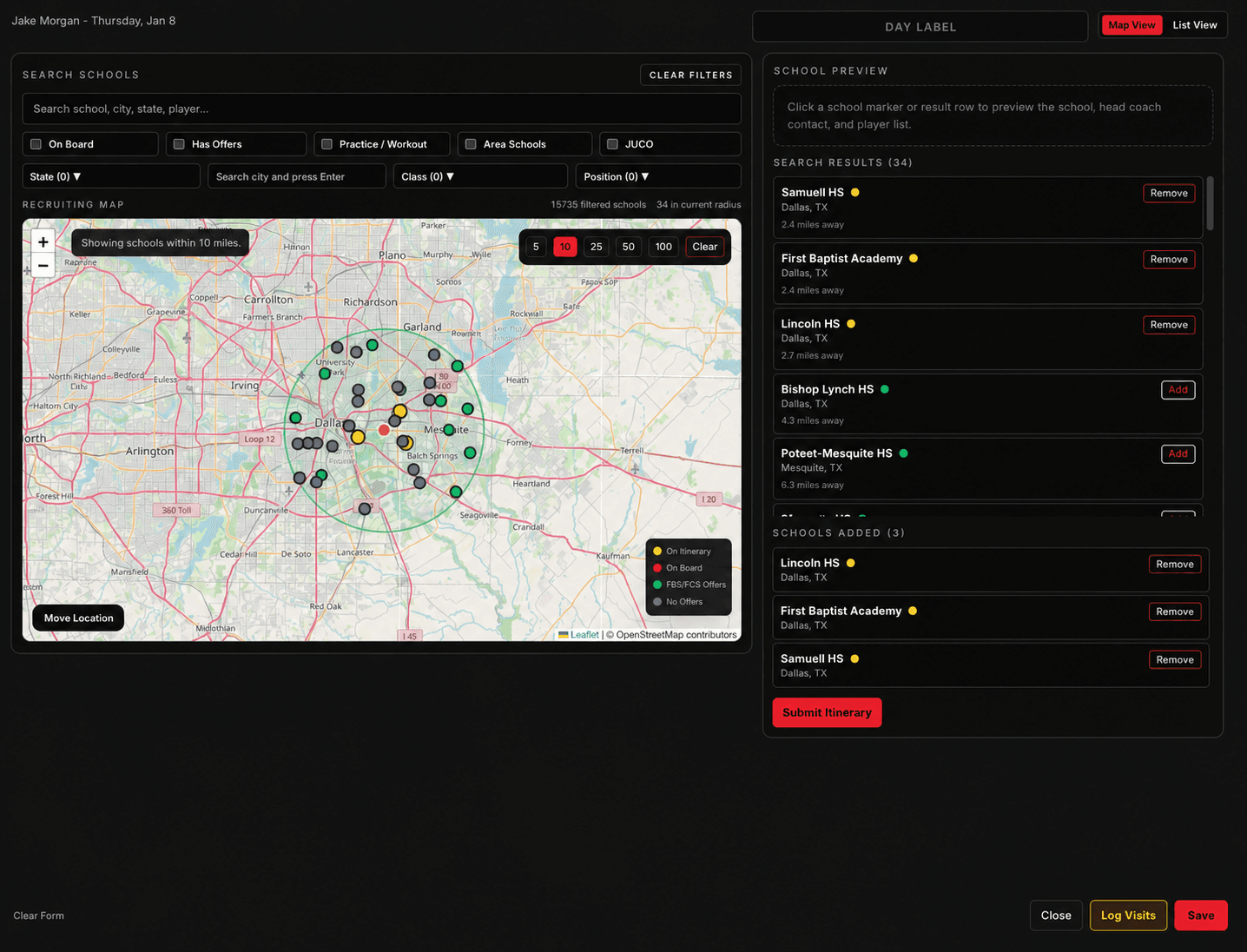This screenshot has width=1247, height=952.
Task: Click the Log Visits button
Action: click(1128, 916)
